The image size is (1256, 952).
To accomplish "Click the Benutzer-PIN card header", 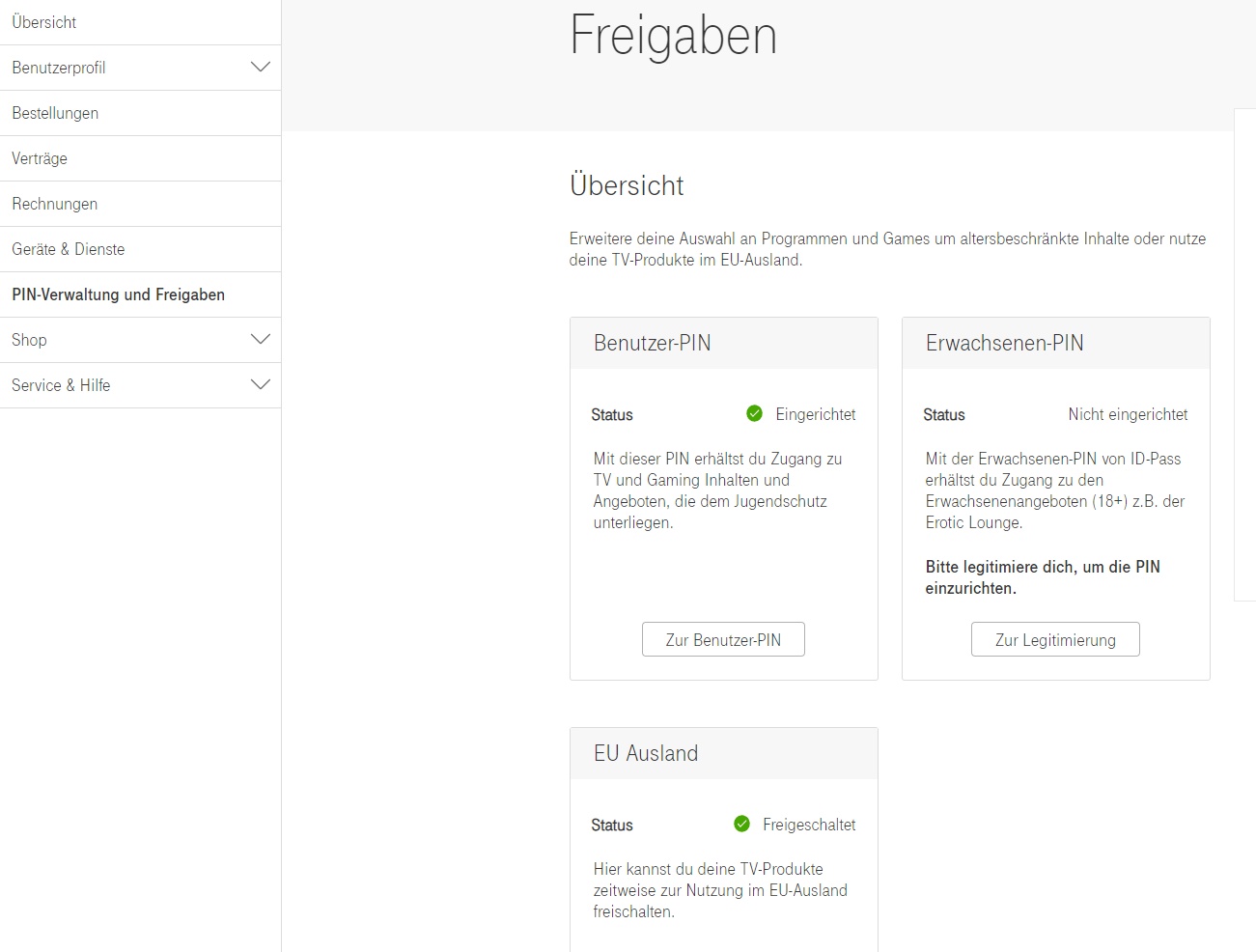I will 653,343.
